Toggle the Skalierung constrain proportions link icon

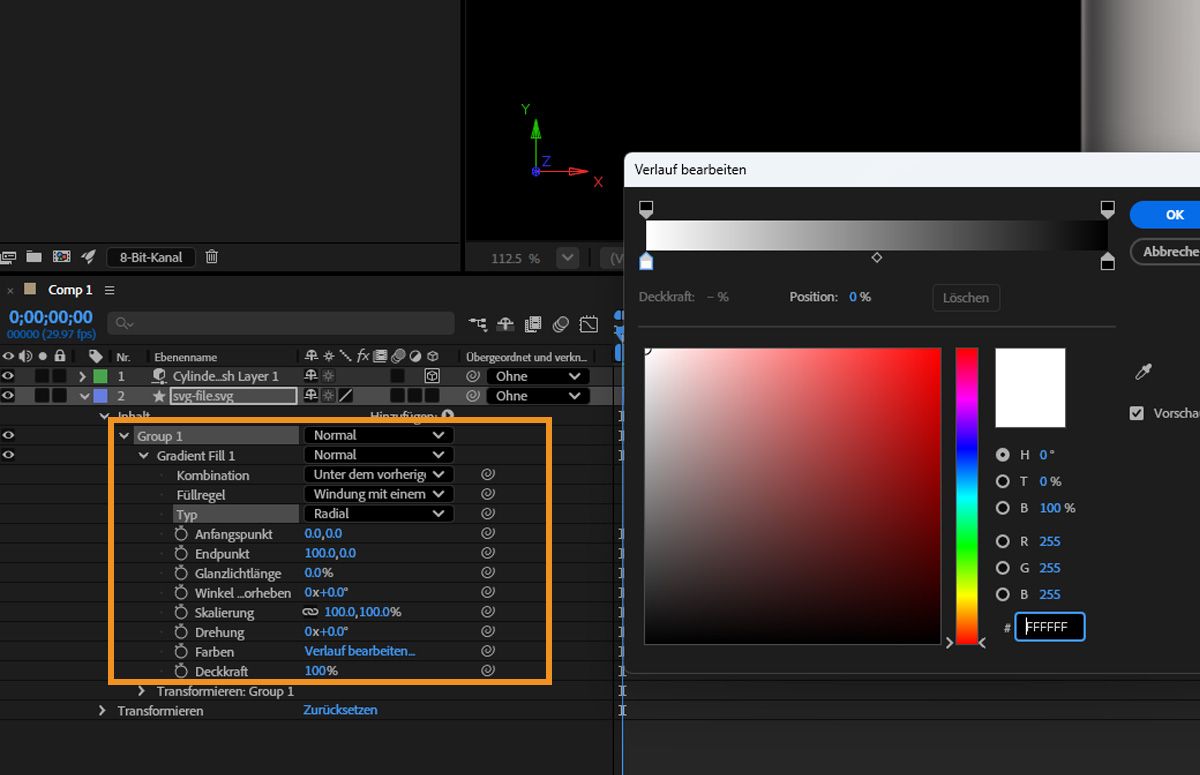click(x=311, y=612)
